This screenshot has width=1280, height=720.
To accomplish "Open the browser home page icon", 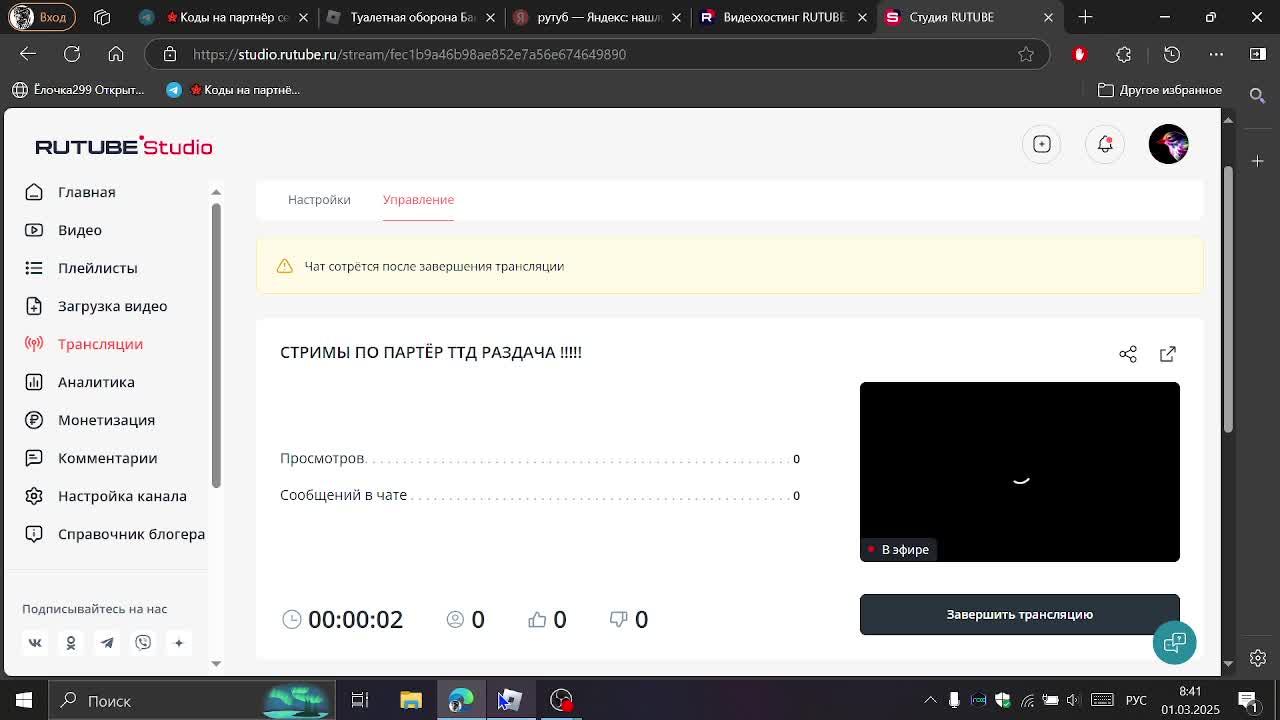I will [x=116, y=54].
